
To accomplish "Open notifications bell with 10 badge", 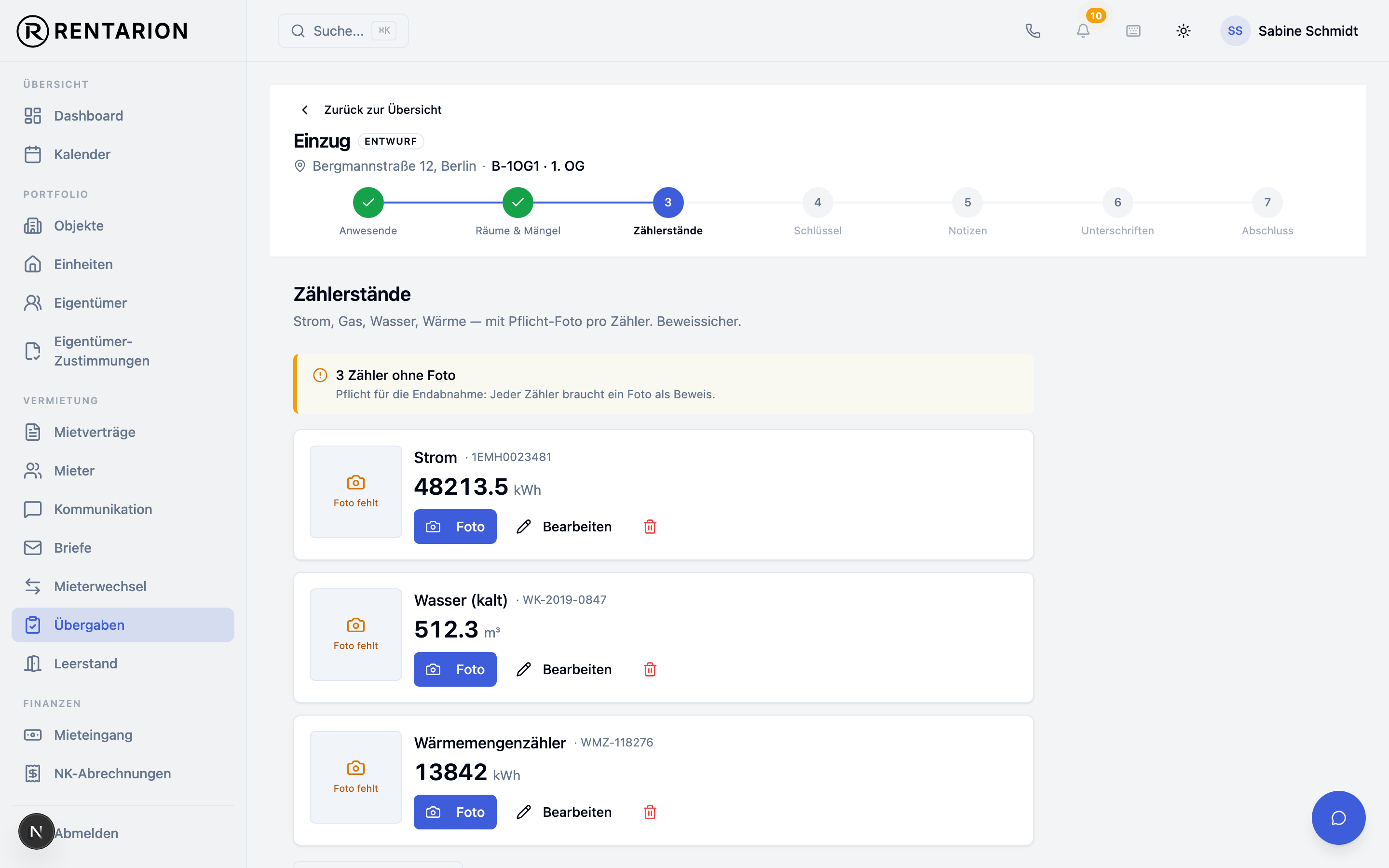I will (x=1083, y=31).
